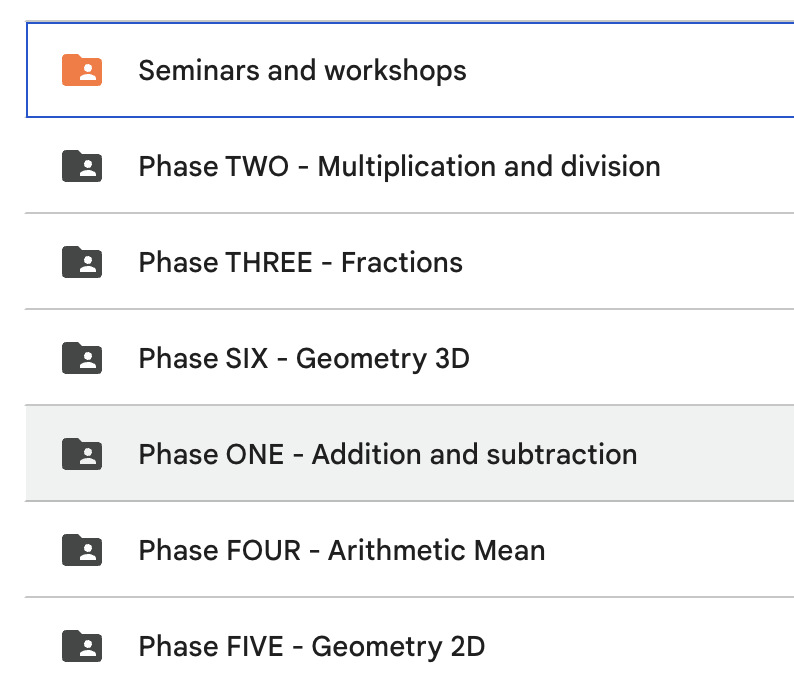Select Phase FIVE - Geometry 2D folder name

click(312, 647)
